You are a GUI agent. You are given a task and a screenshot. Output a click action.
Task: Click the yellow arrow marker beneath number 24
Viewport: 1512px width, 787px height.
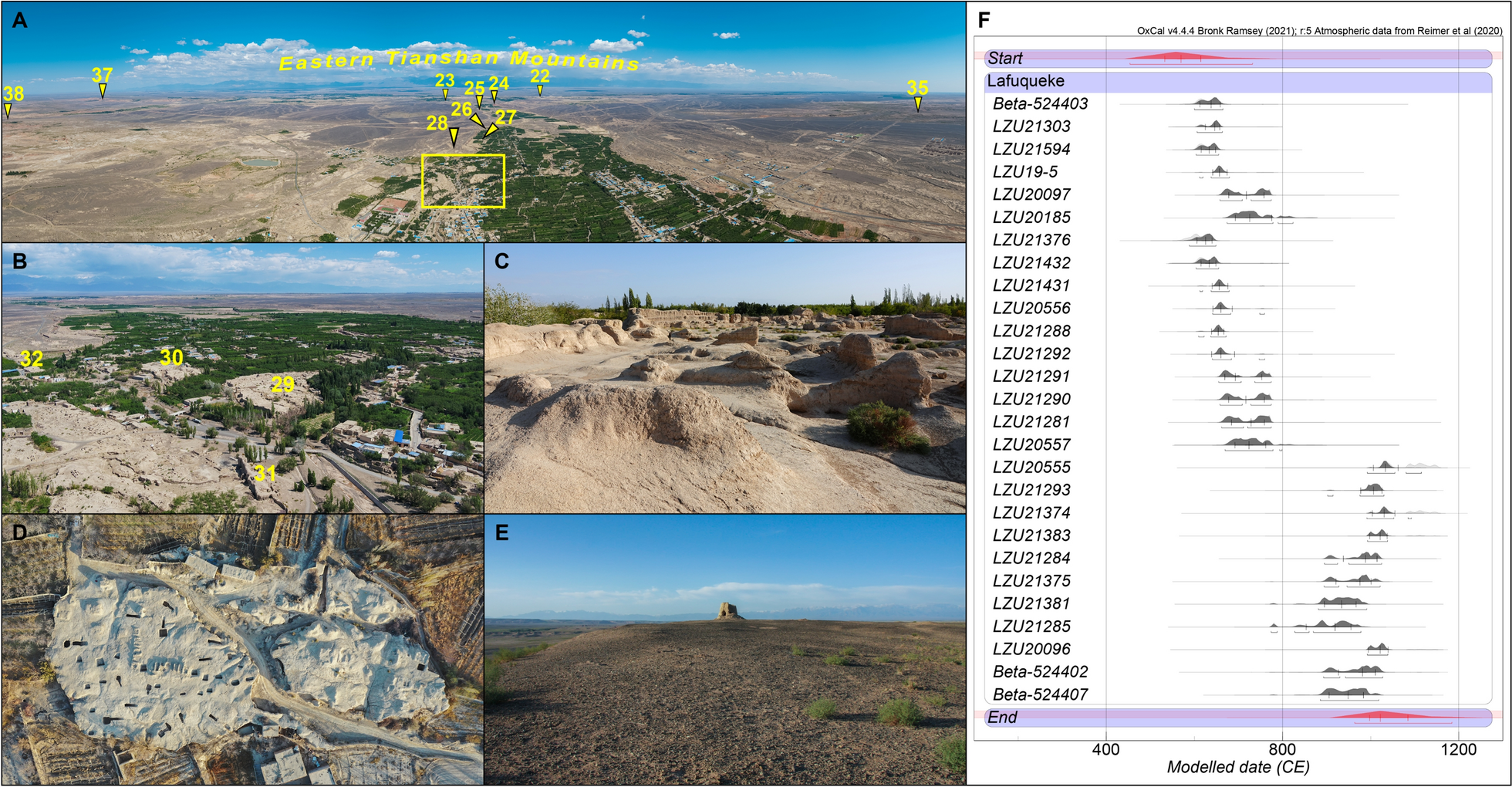[x=494, y=97]
